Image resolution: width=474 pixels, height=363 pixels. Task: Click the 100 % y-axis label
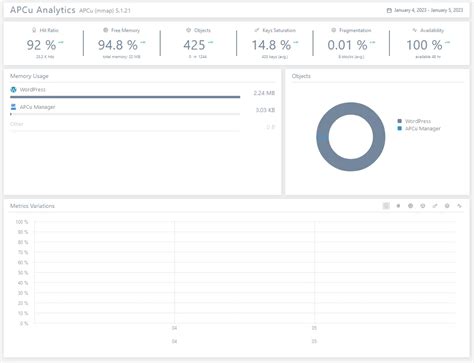click(x=22, y=222)
